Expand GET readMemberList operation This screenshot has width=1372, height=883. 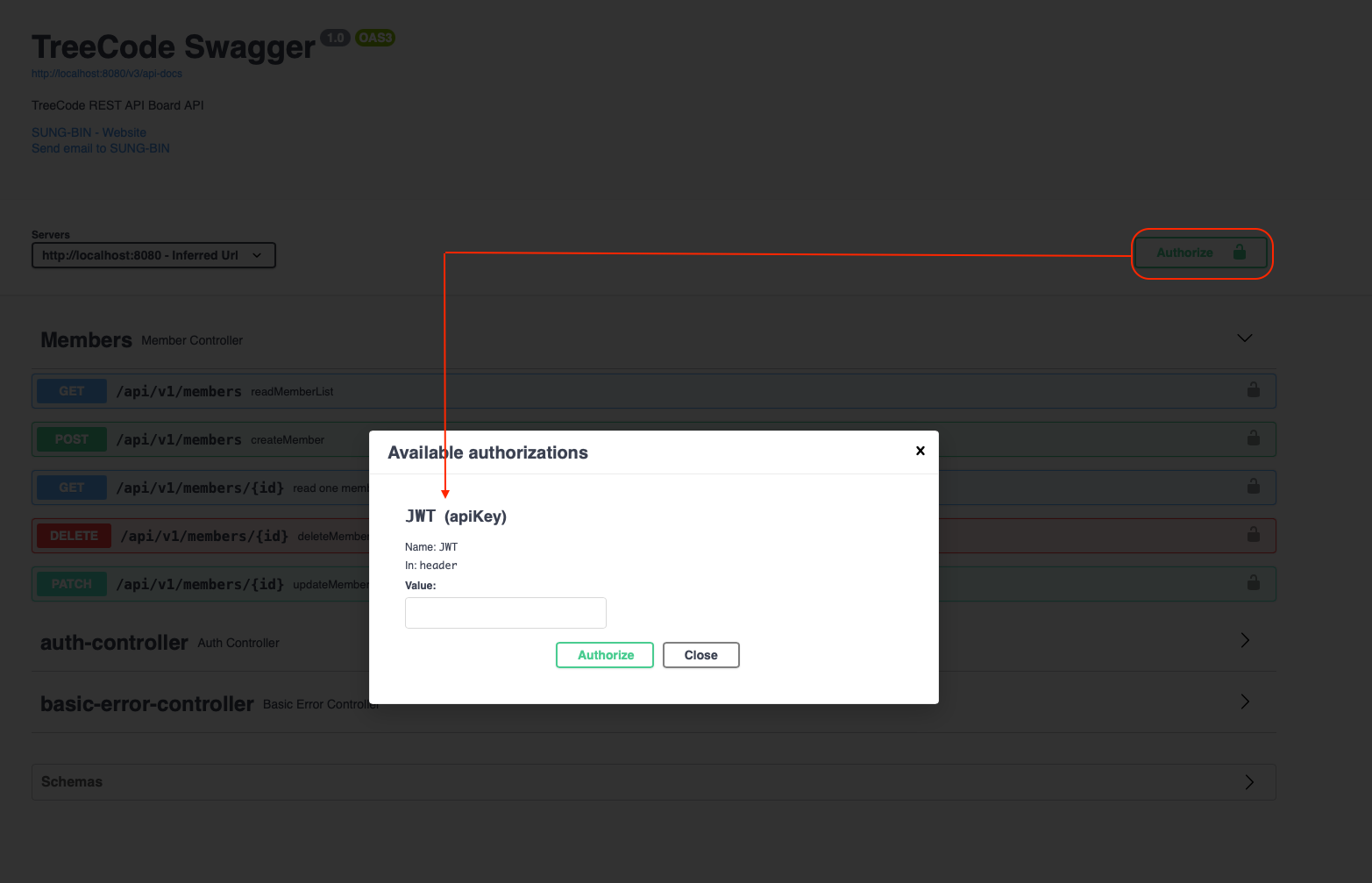pos(653,391)
